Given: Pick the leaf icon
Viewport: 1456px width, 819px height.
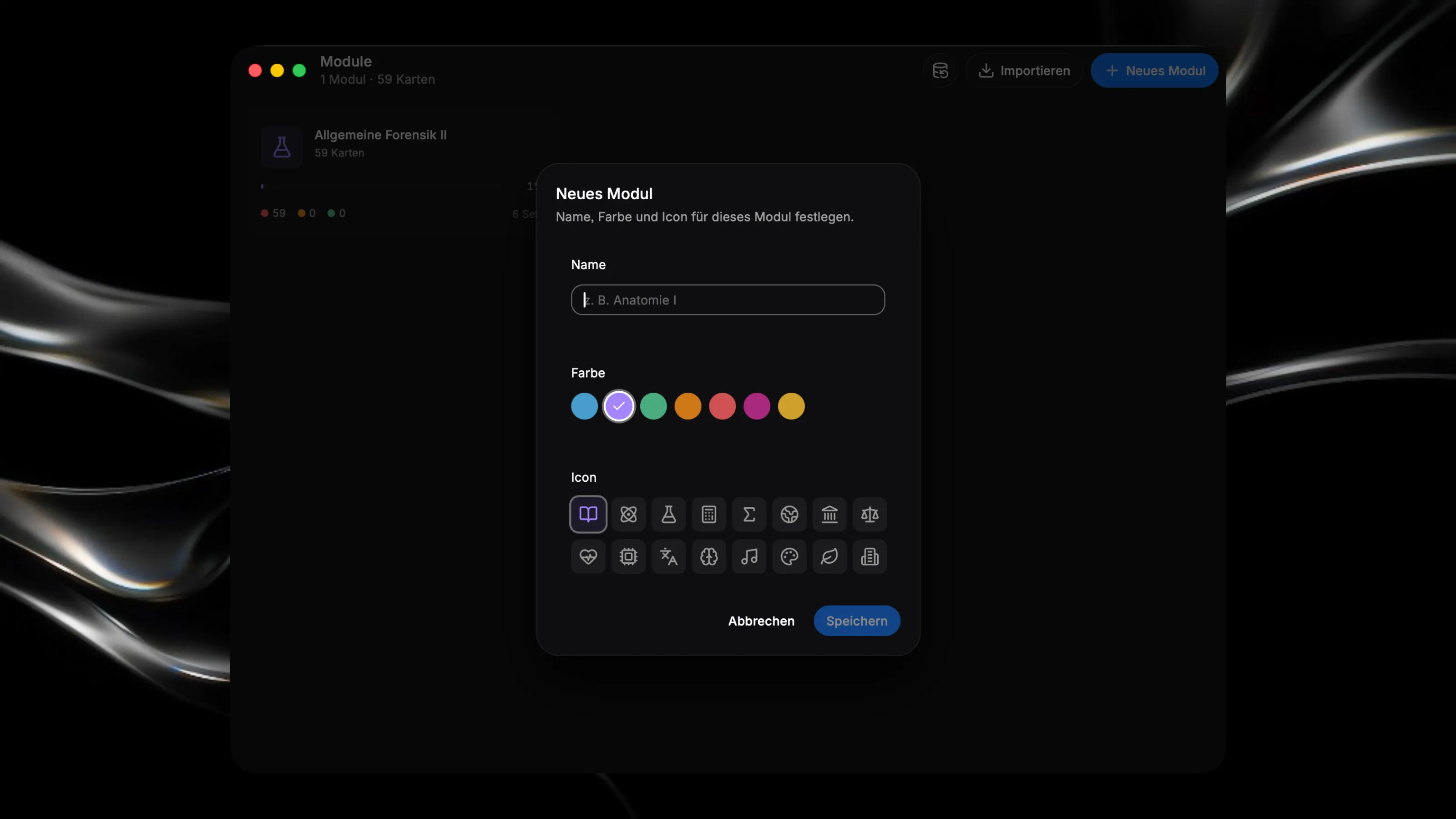Looking at the screenshot, I should click(829, 557).
